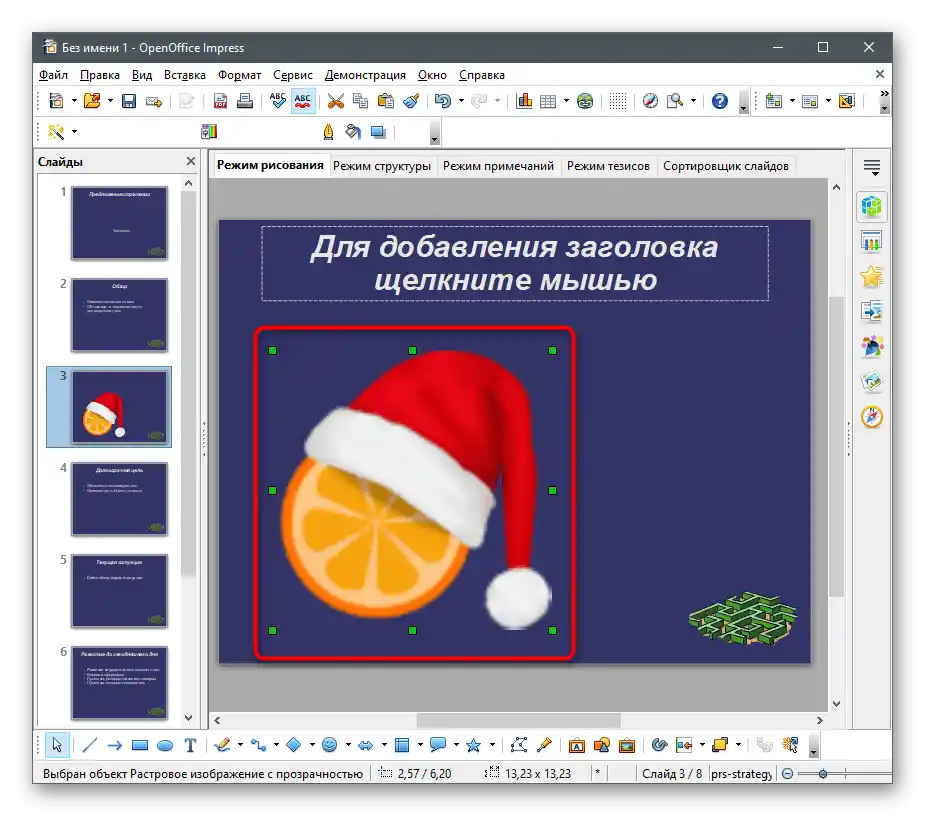Click the Print document icon

[245, 101]
